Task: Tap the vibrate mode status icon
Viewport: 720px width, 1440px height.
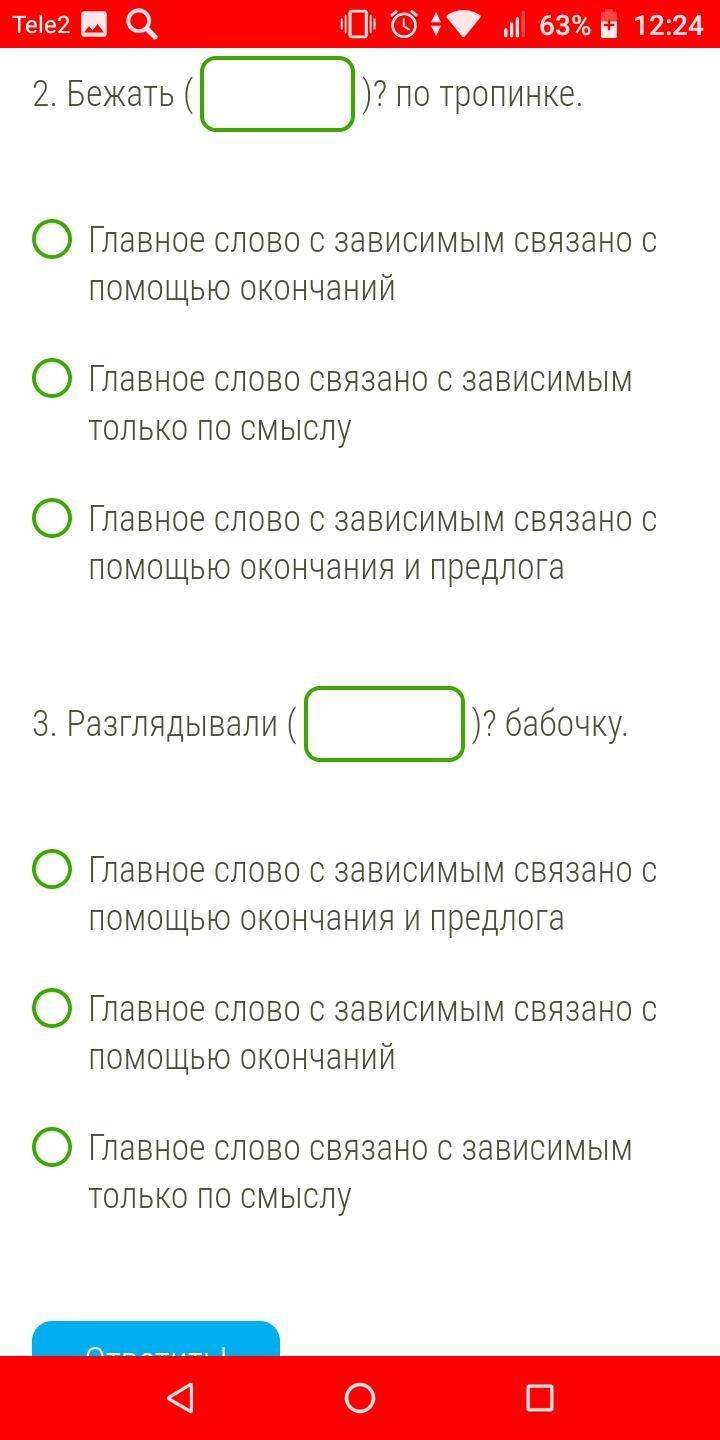Action: (x=357, y=25)
